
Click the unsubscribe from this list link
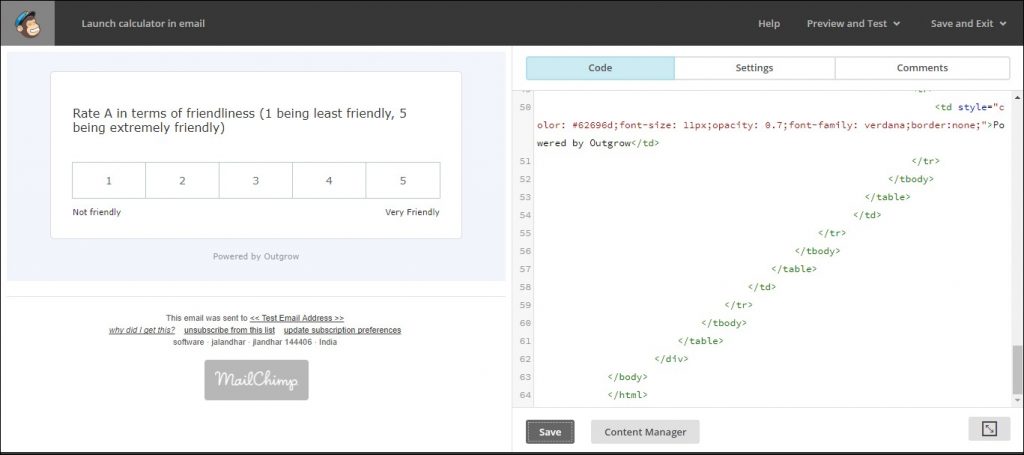[229, 330]
